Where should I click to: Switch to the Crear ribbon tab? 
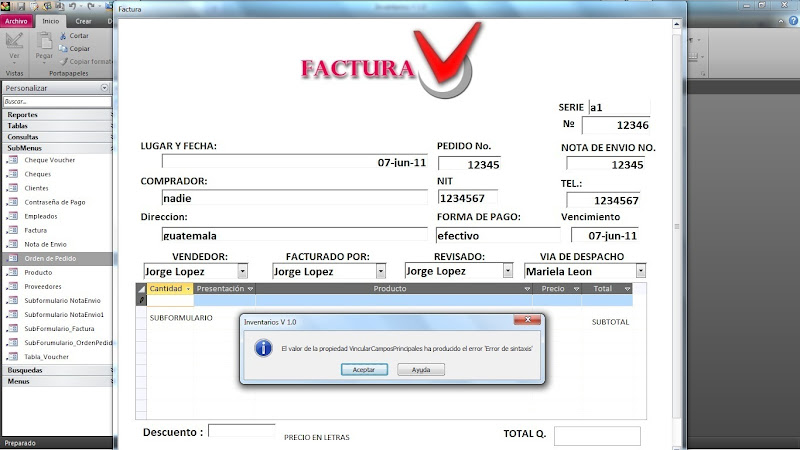point(83,20)
